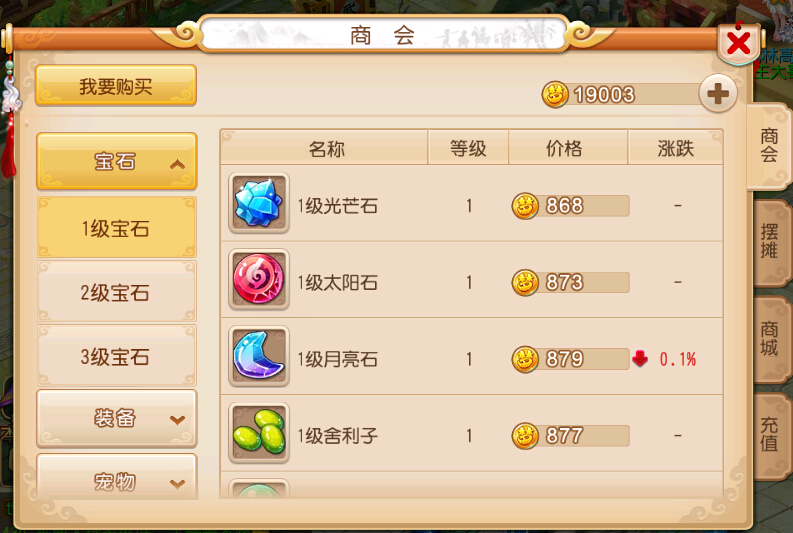Screen dimensions: 793x533
Task: Select the 1级宝石 subcategory
Action: [117, 228]
